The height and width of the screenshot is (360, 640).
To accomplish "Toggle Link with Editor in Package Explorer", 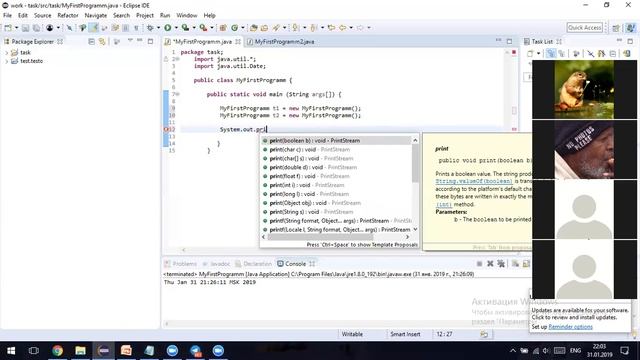I will click(102, 42).
